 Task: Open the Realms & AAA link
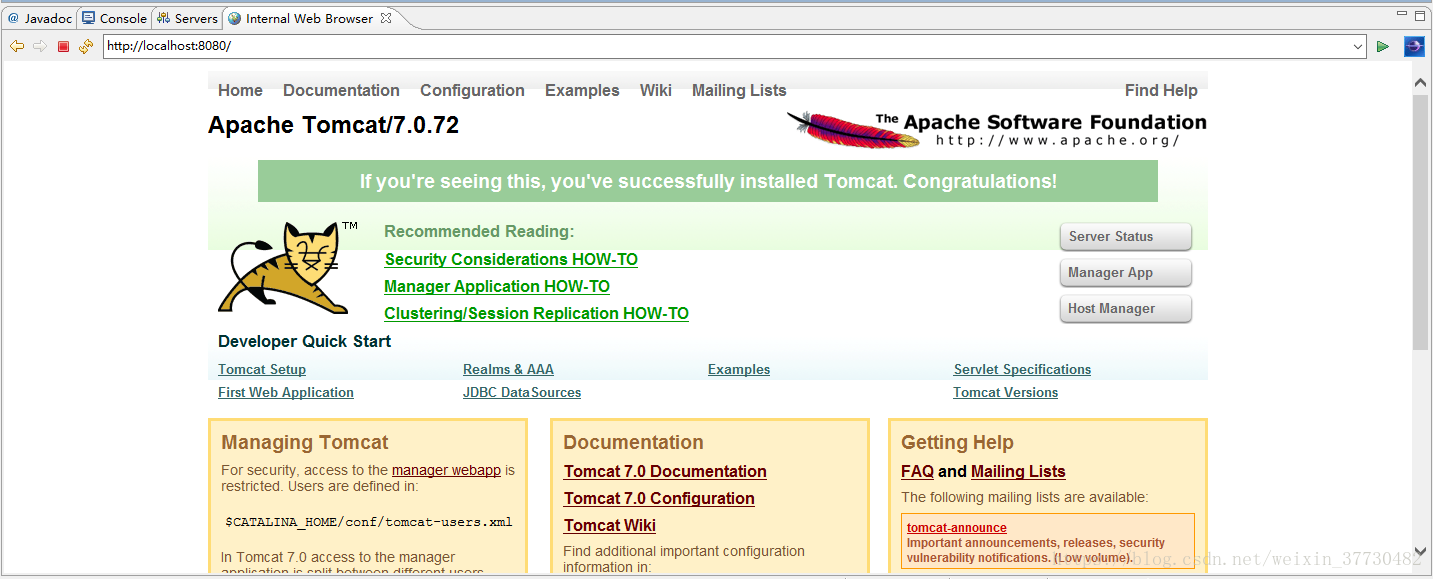coord(508,369)
